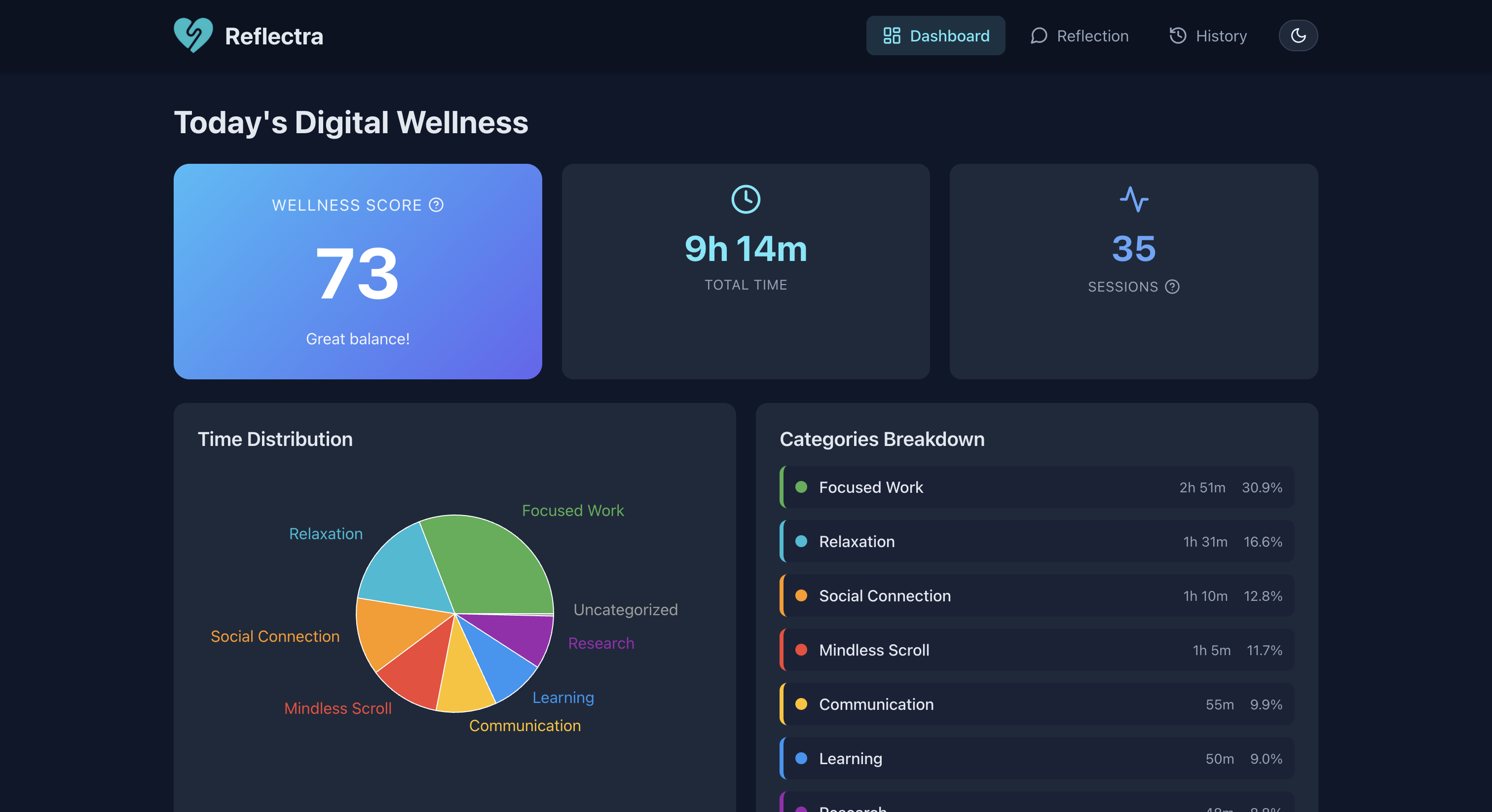Image resolution: width=1492 pixels, height=812 pixels.
Task: Click the orange Social Connection color dot
Action: 801,595
